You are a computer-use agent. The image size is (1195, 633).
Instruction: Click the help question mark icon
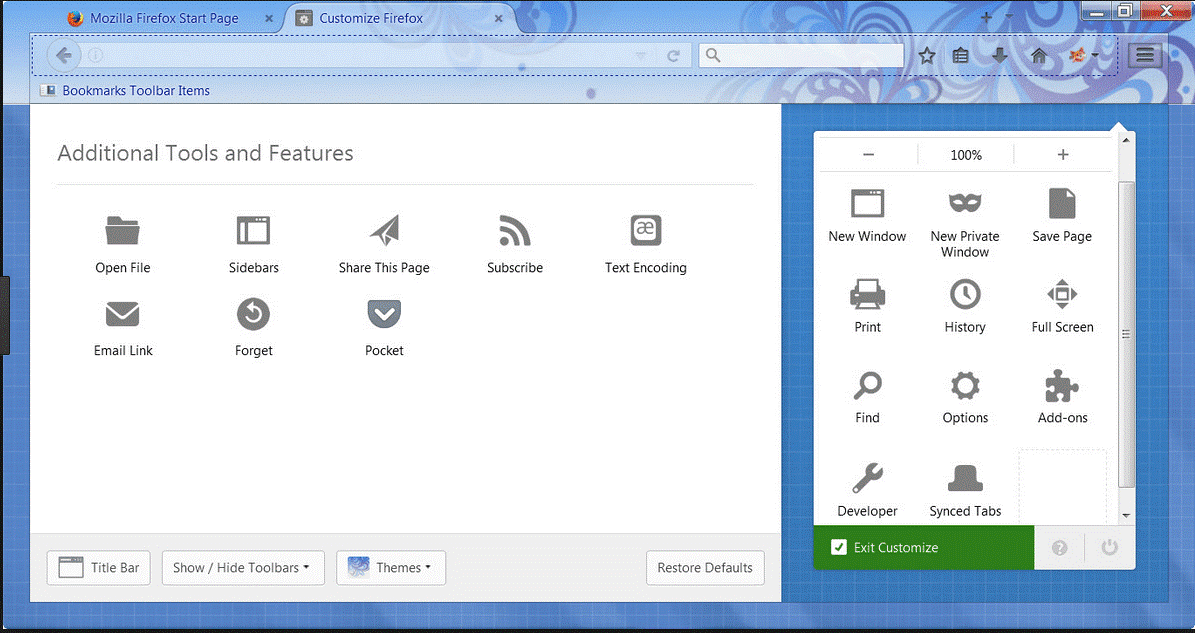pos(1059,548)
